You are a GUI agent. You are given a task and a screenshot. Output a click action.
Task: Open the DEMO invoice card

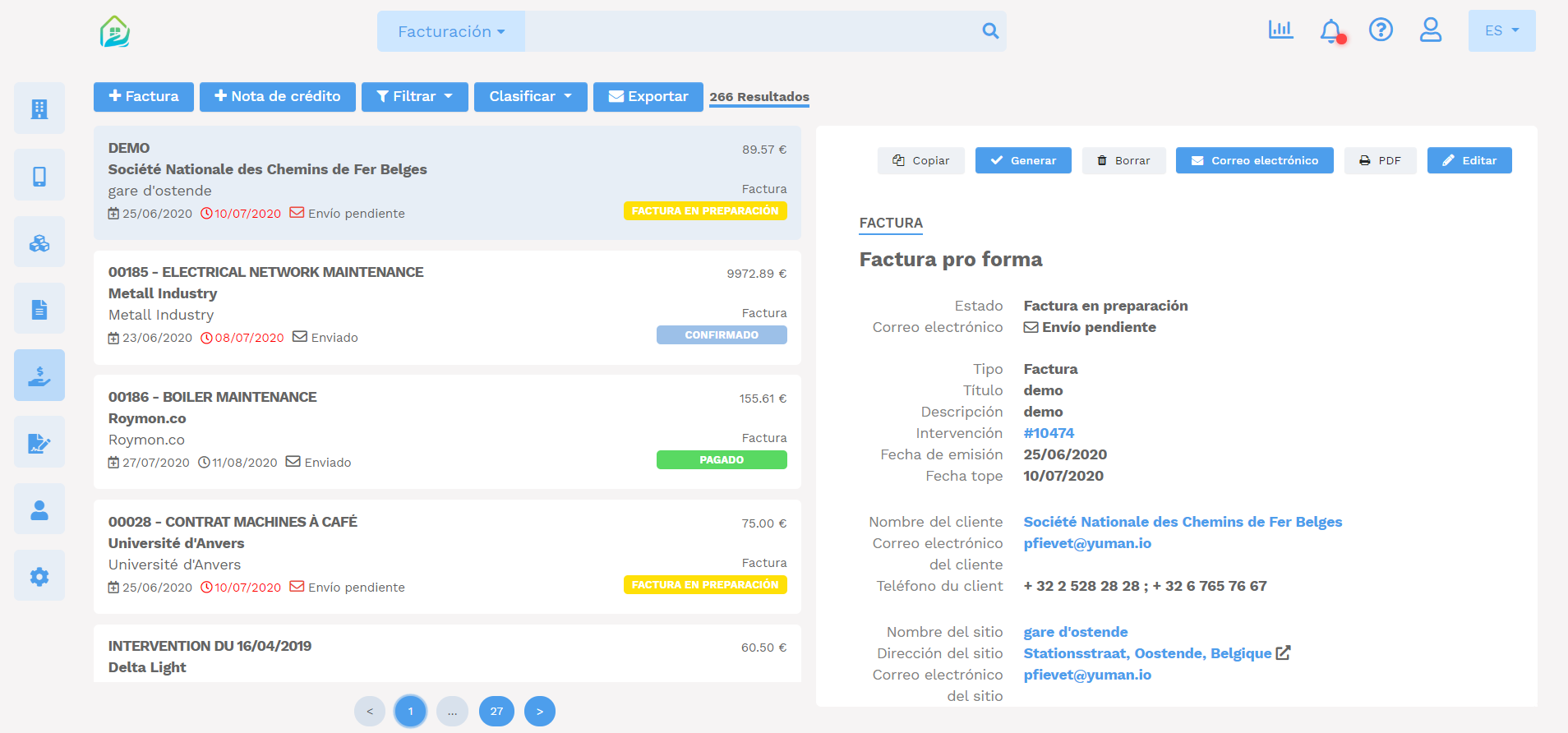(x=447, y=182)
